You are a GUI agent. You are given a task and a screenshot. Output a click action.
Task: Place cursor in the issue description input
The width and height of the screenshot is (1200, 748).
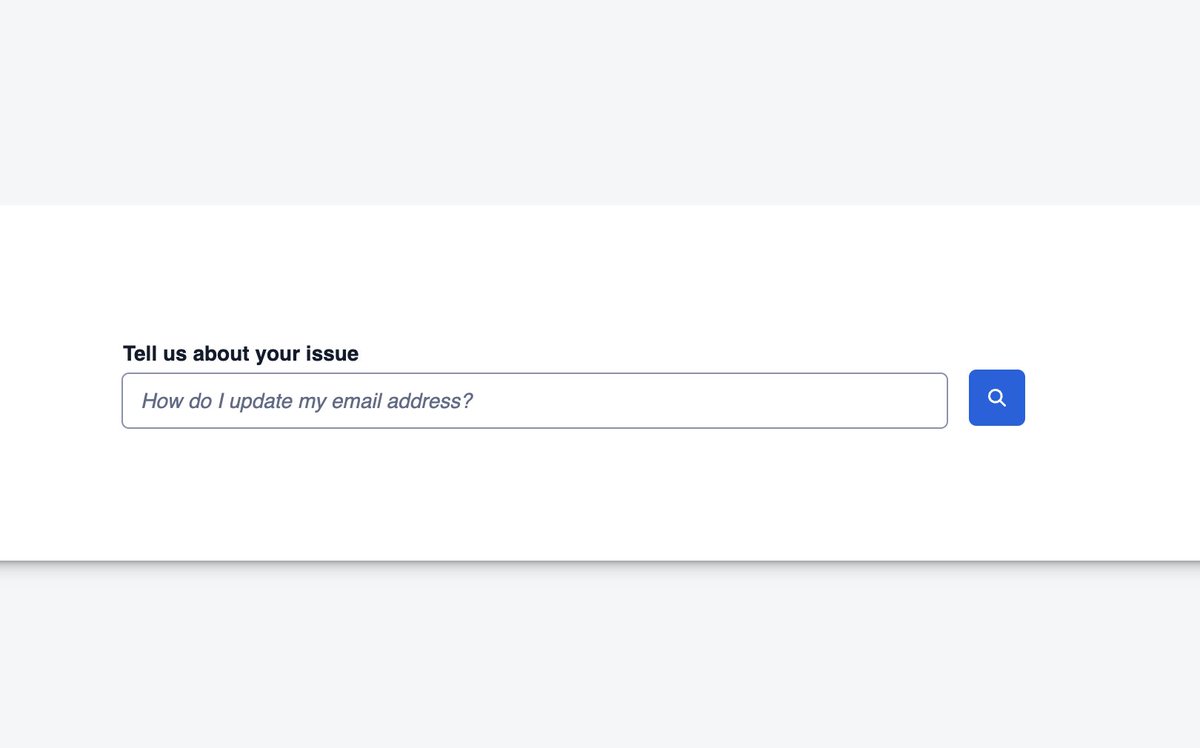click(534, 401)
